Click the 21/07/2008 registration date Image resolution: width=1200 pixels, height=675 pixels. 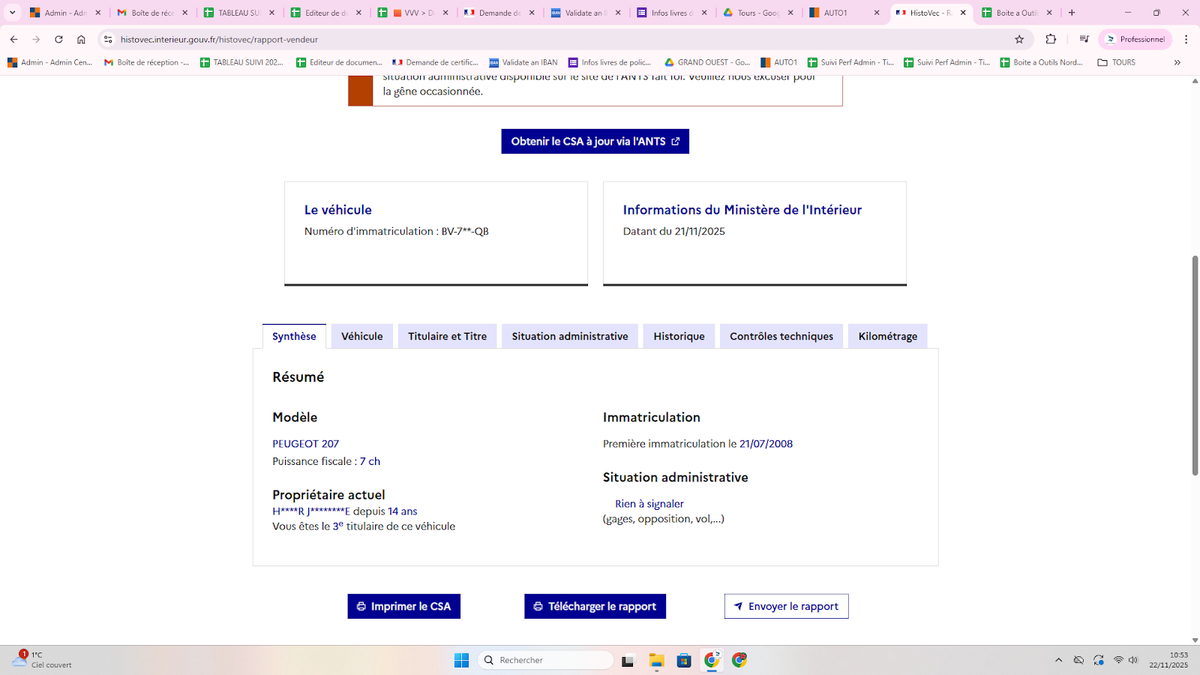766,443
